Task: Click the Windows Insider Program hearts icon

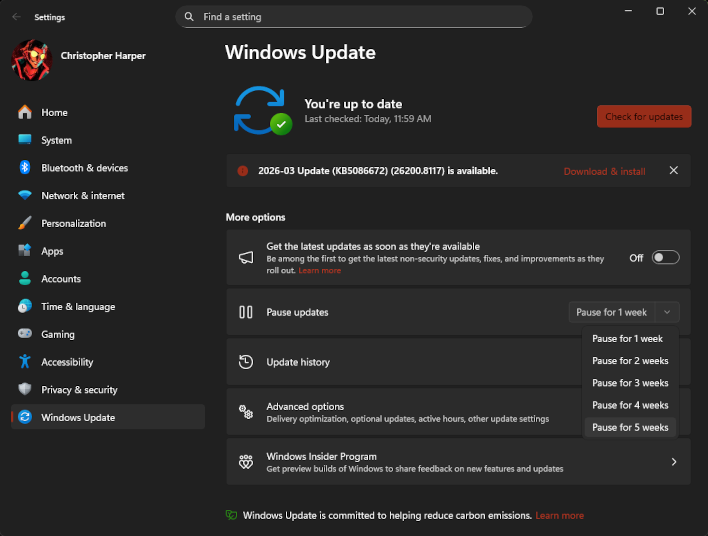Action: tap(246, 461)
